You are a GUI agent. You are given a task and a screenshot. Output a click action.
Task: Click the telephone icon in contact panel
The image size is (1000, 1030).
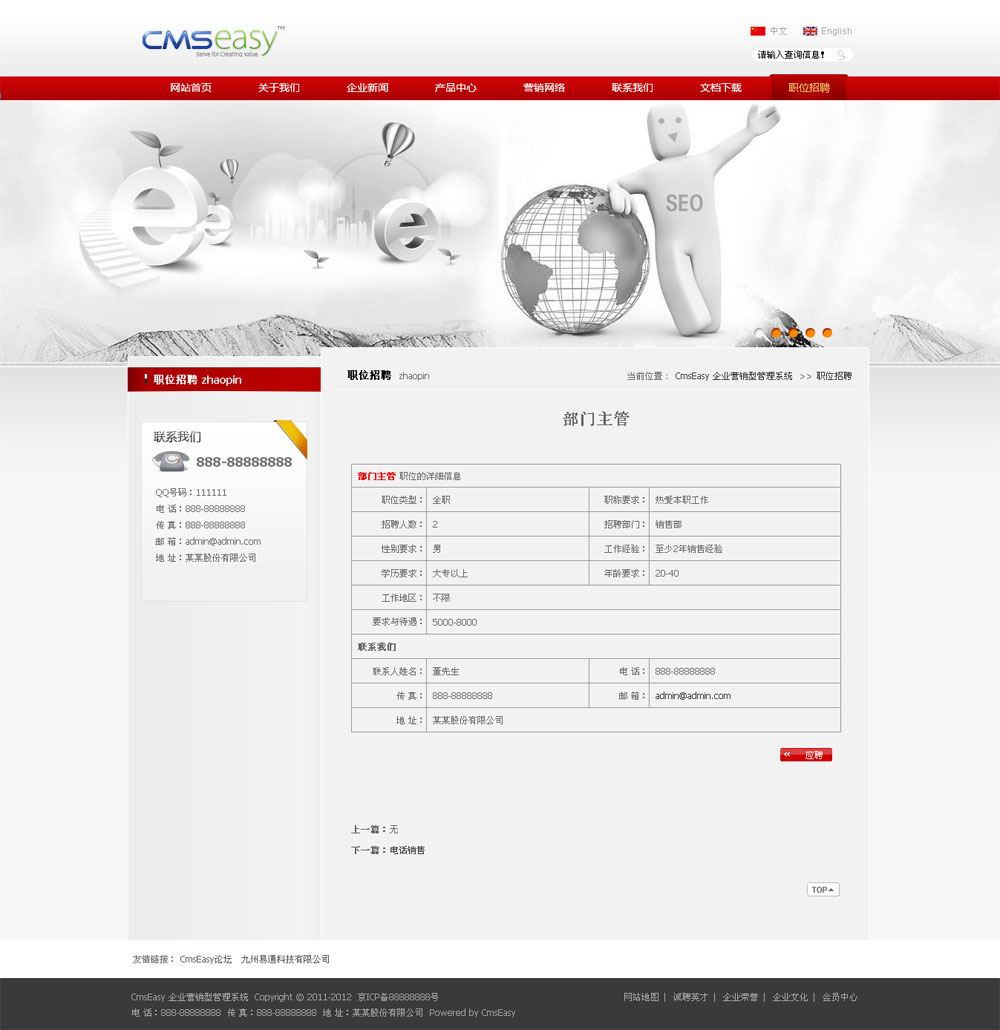click(x=171, y=461)
